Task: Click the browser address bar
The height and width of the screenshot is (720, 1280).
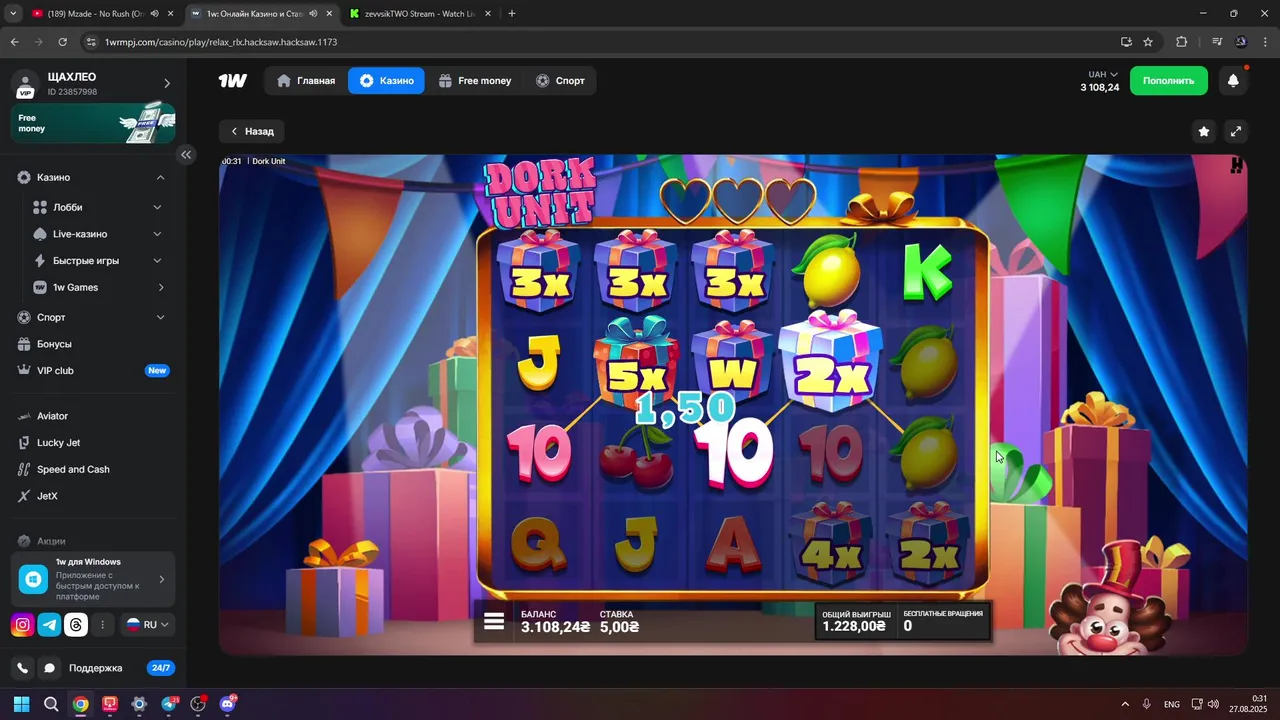Action: [x=600, y=42]
